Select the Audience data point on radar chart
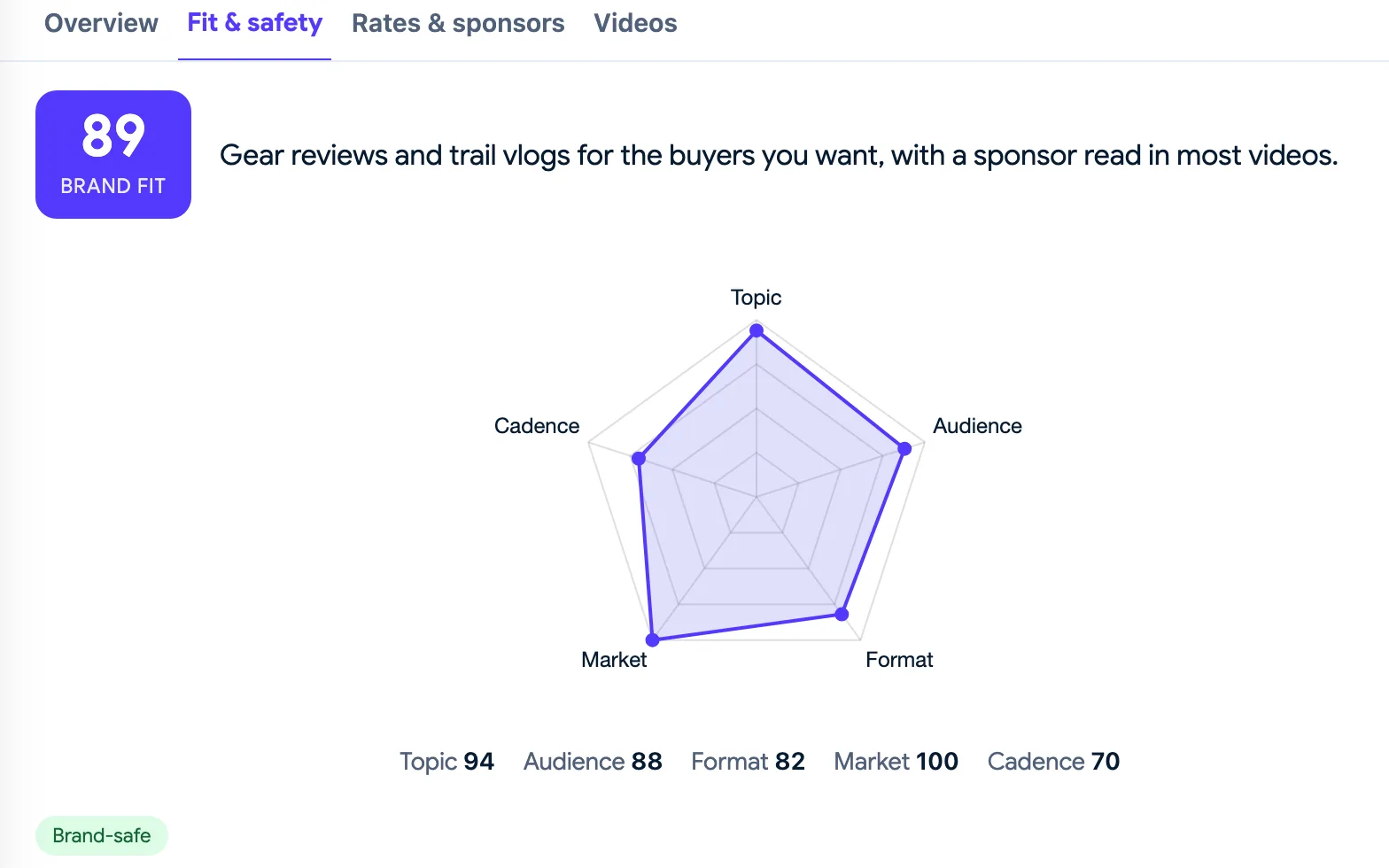The image size is (1389, 868). click(x=904, y=449)
